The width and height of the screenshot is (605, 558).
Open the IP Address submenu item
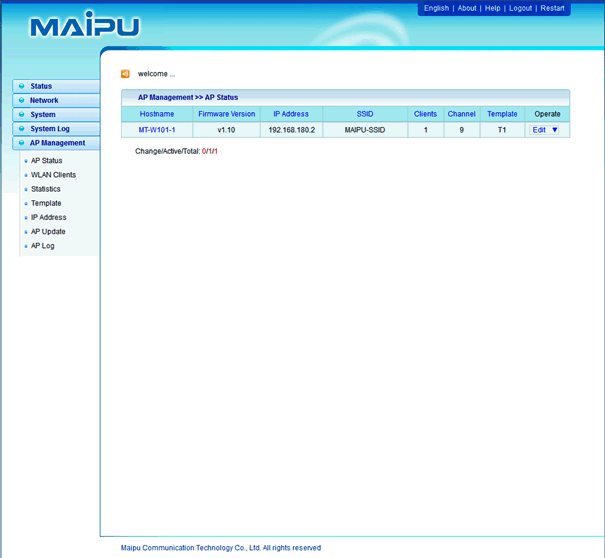click(49, 217)
